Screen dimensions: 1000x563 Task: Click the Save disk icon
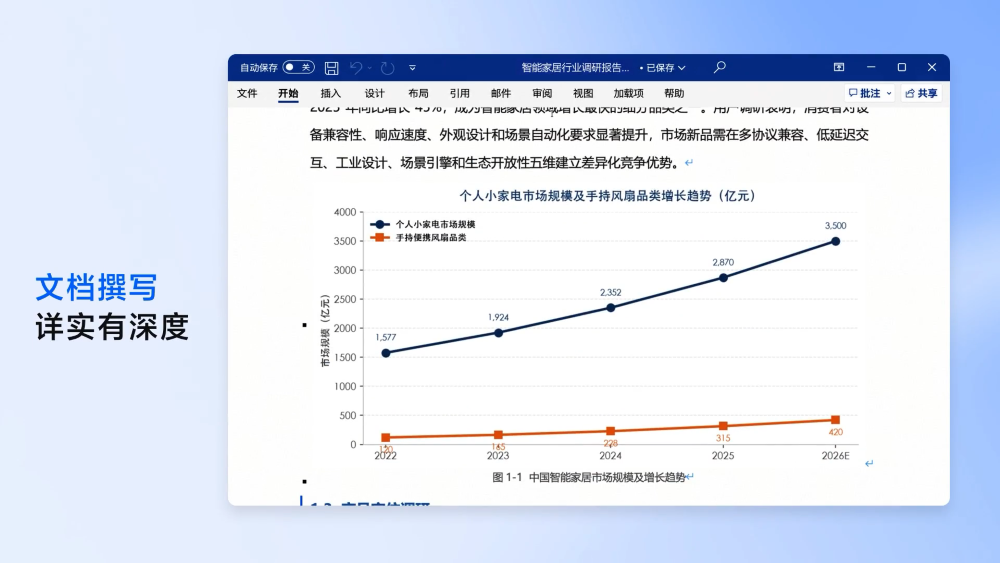tap(332, 68)
